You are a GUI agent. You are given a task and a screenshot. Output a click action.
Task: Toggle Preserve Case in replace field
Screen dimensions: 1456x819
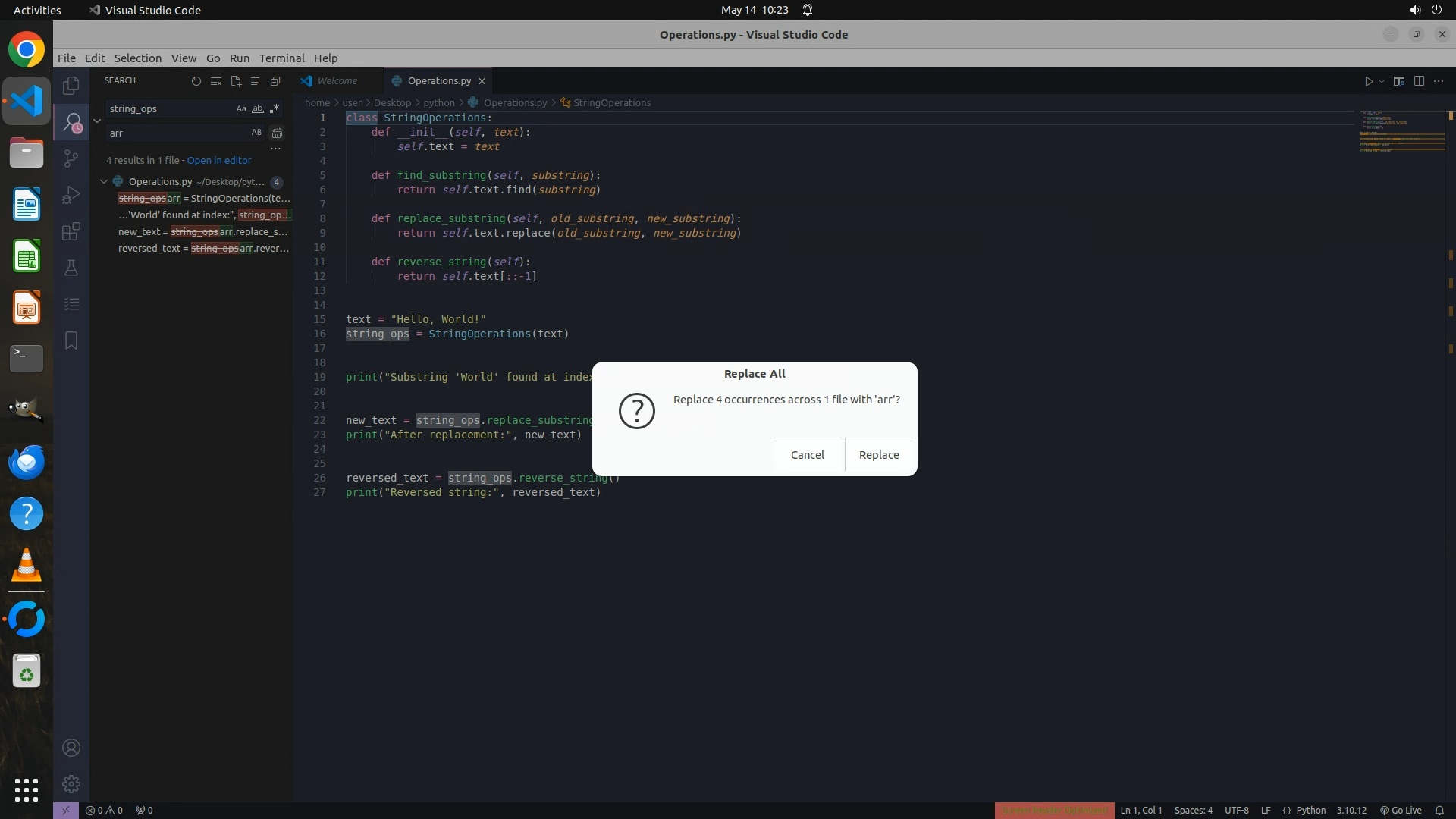click(256, 133)
